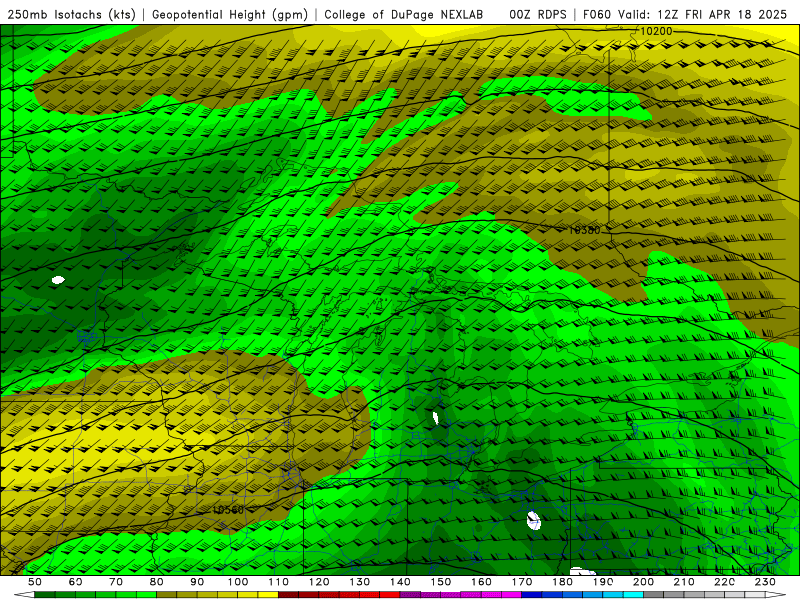Screen dimensions: 800x600
Task: Click the 60 value on the color scale
Action: click(x=76, y=582)
